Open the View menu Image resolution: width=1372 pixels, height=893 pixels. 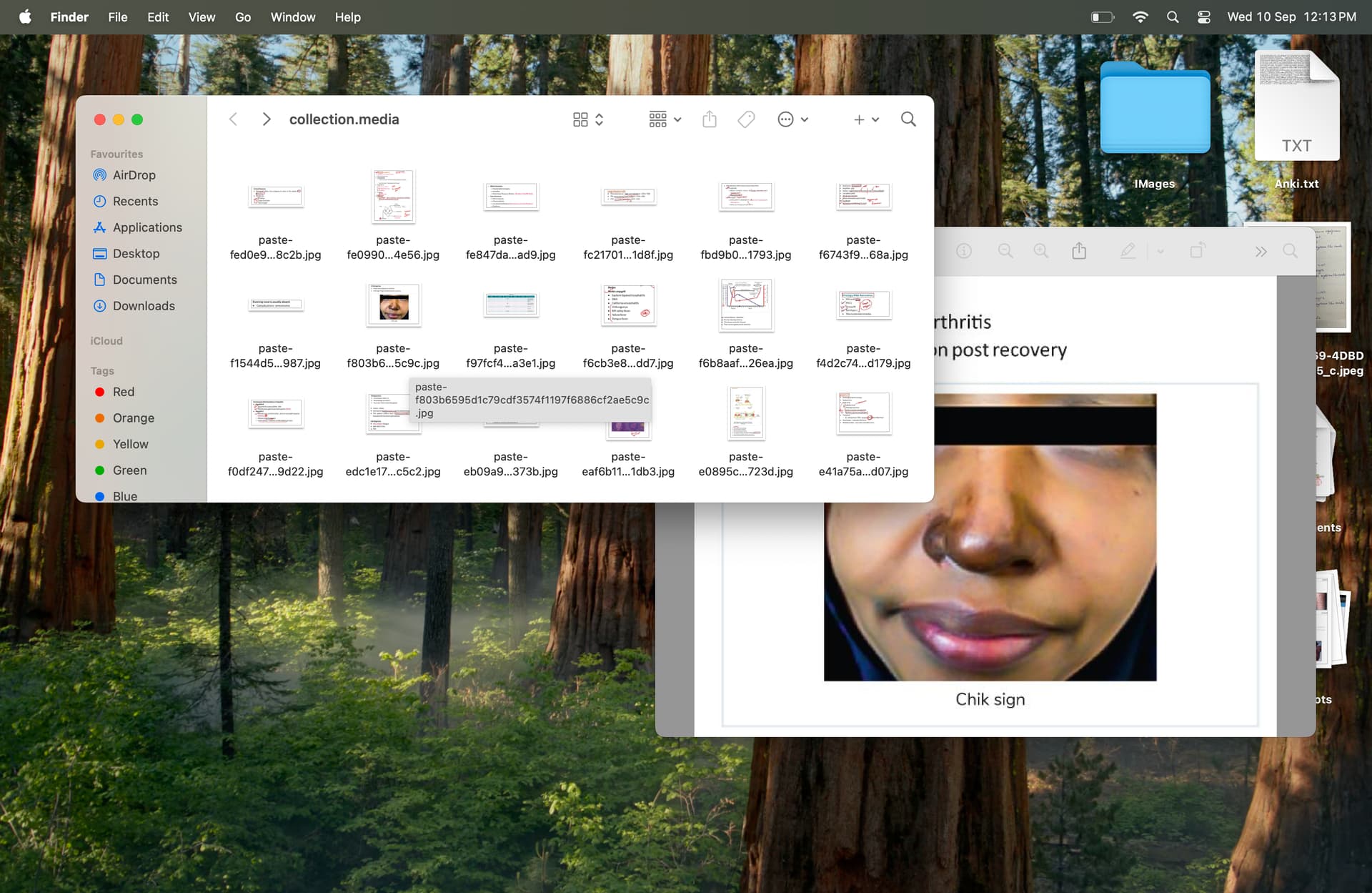pos(202,17)
